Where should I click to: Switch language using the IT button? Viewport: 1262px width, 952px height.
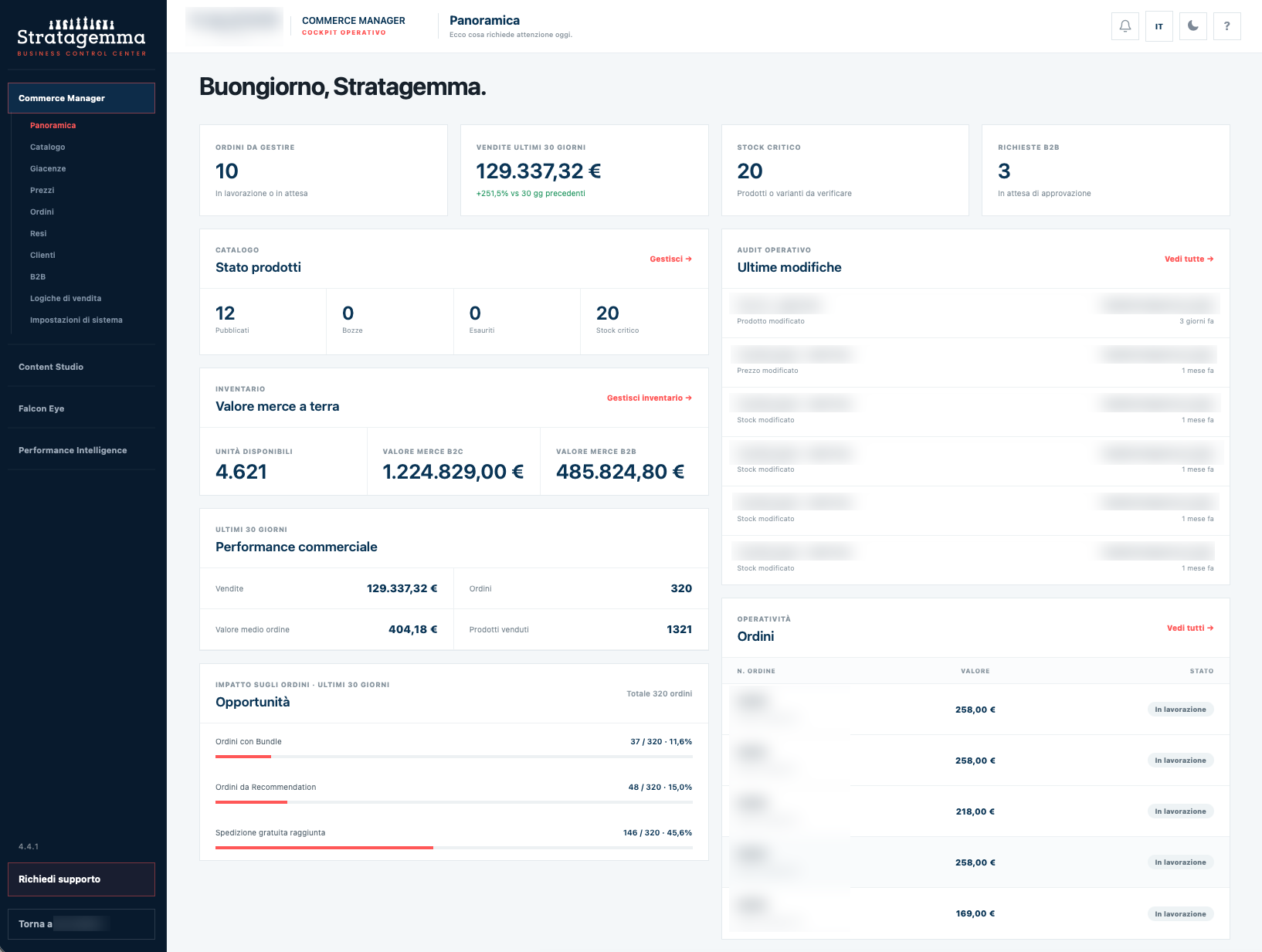1159,26
